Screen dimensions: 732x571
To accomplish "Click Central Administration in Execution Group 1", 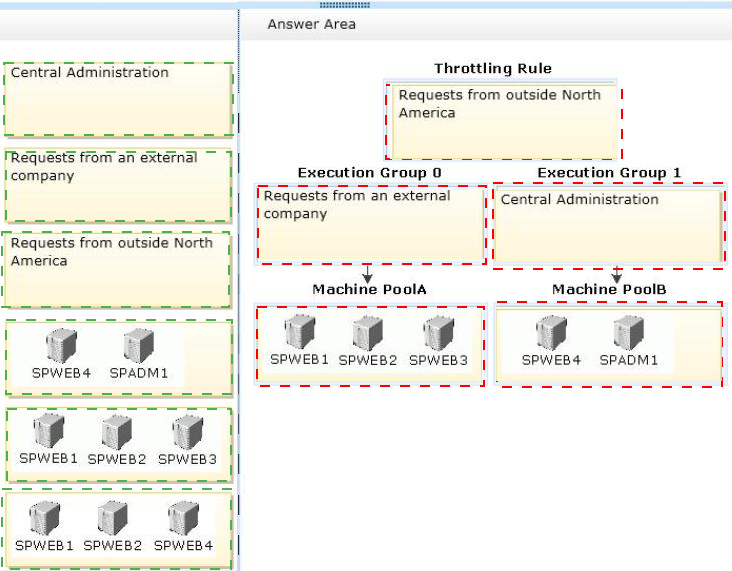I will [608, 226].
